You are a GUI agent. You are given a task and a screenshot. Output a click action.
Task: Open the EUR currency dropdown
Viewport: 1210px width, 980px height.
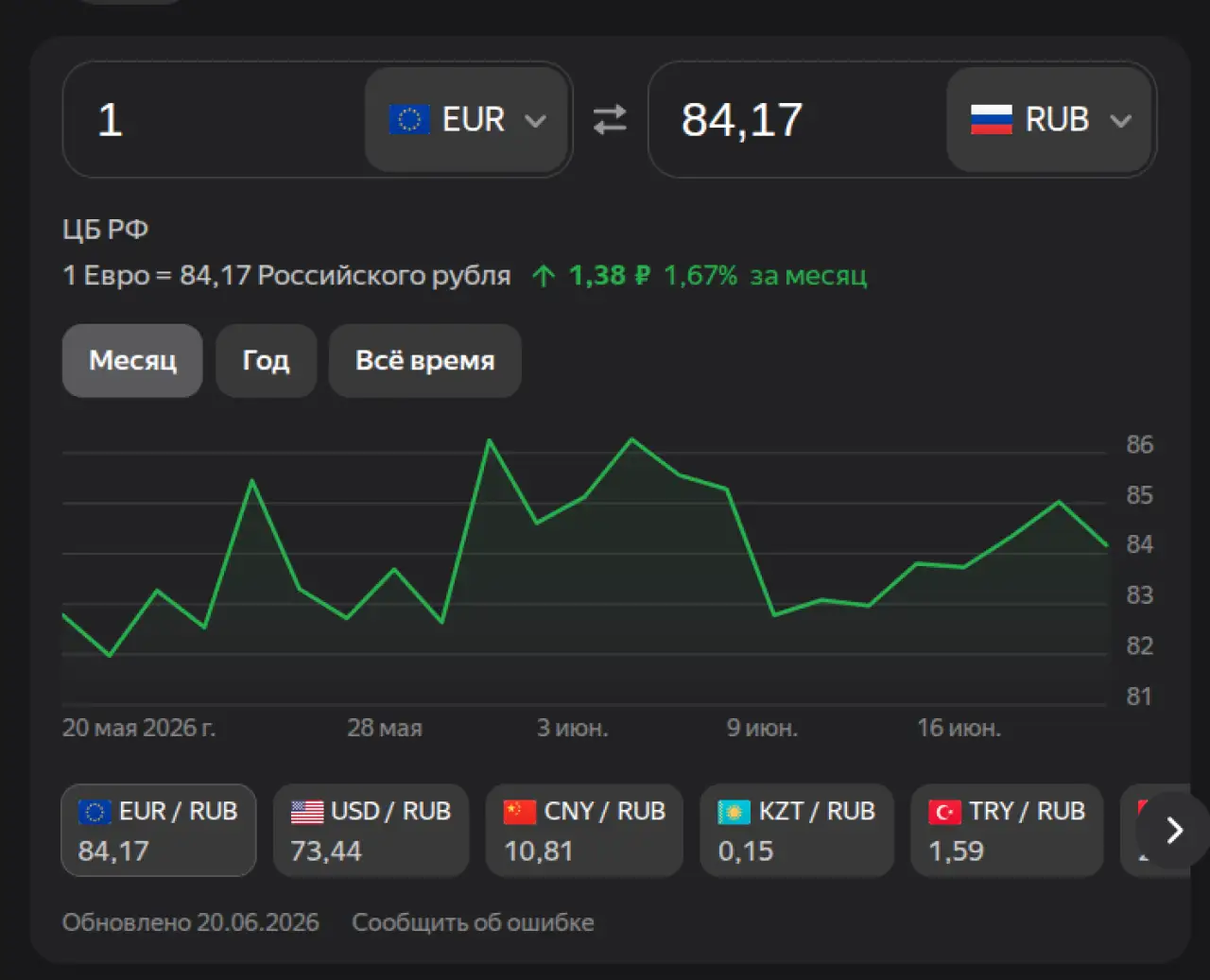click(x=467, y=120)
